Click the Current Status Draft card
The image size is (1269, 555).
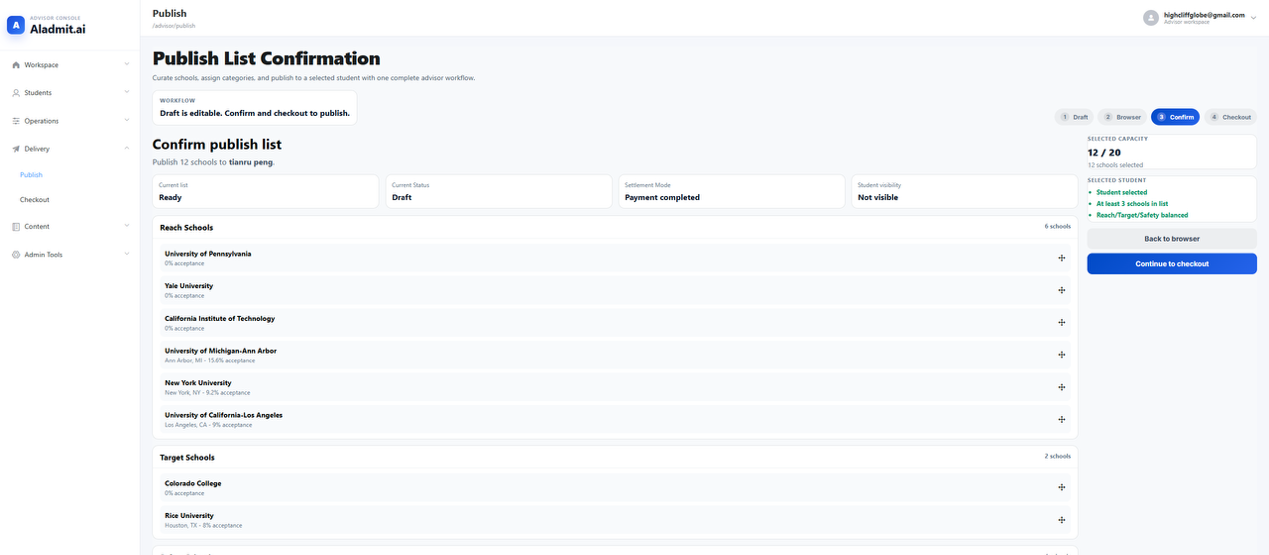pos(498,192)
